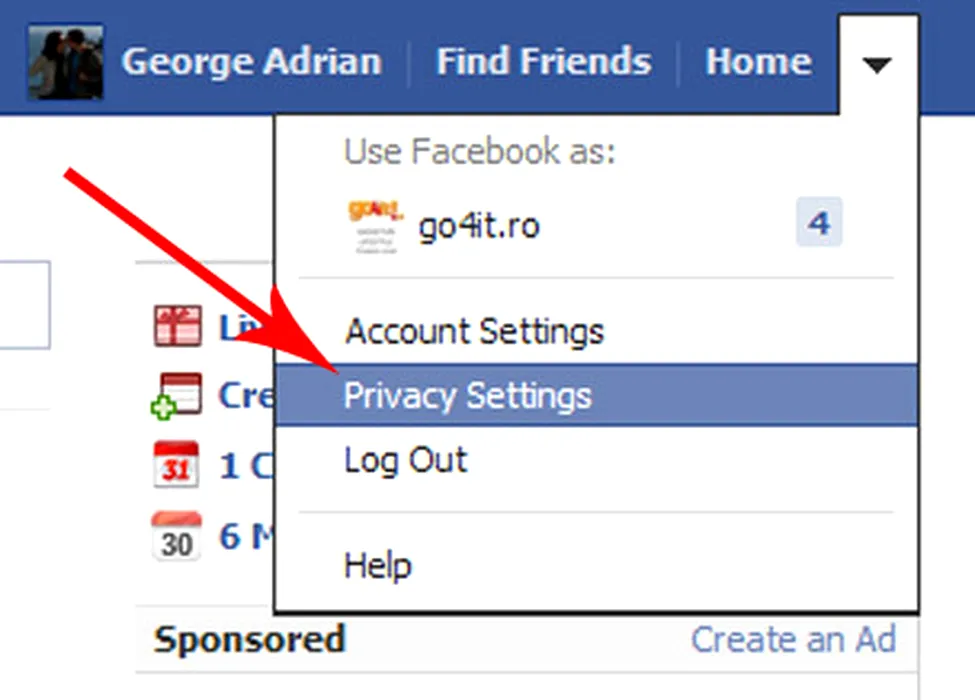Click the blue link beside the 30 calendar
Image resolution: width=975 pixels, height=700 pixels.
(x=246, y=537)
